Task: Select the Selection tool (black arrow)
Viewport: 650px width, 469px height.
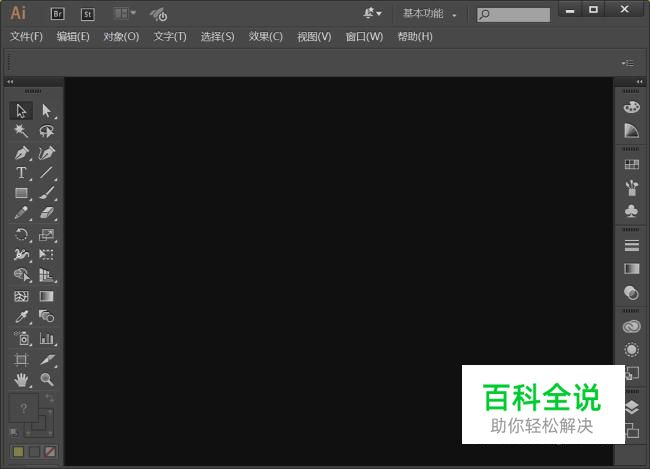Action: (x=21, y=111)
